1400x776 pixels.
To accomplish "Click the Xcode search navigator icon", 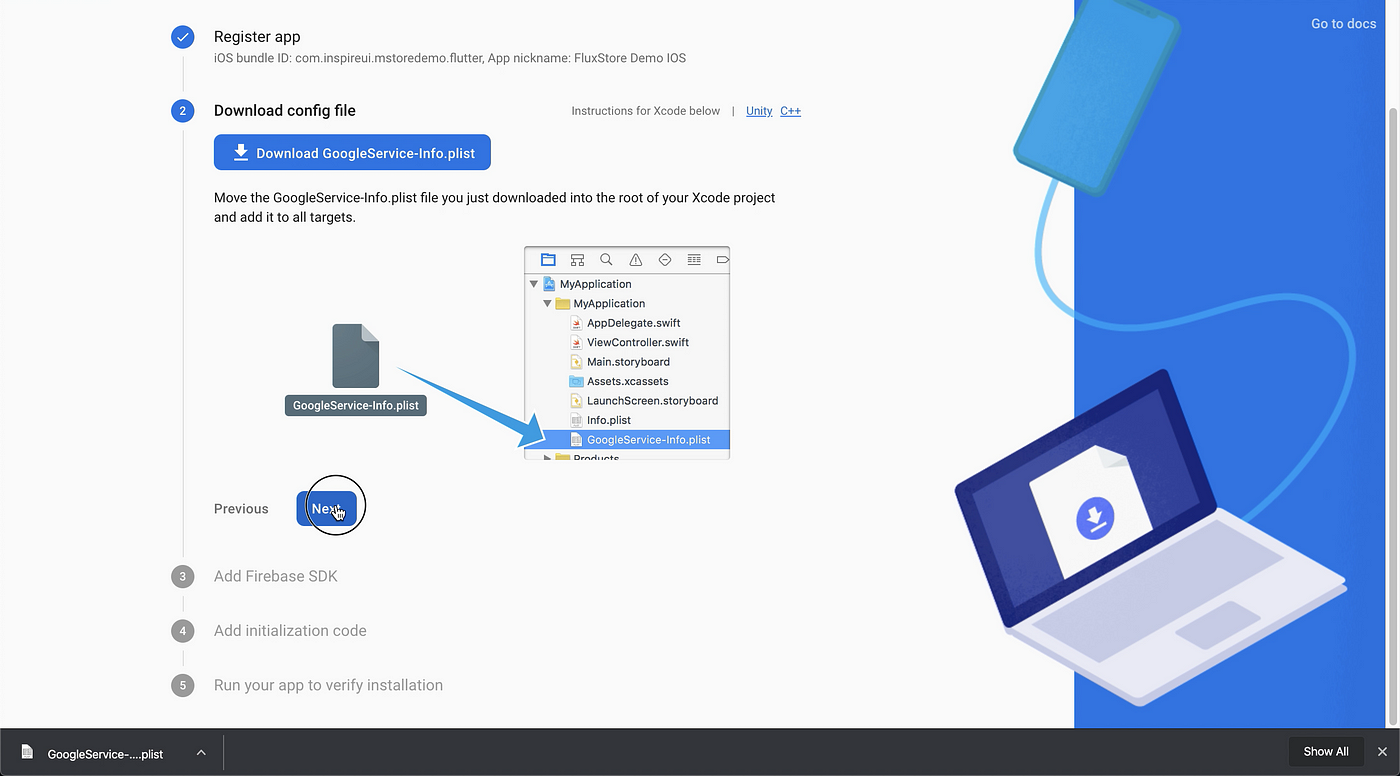I will pyautogui.click(x=606, y=260).
